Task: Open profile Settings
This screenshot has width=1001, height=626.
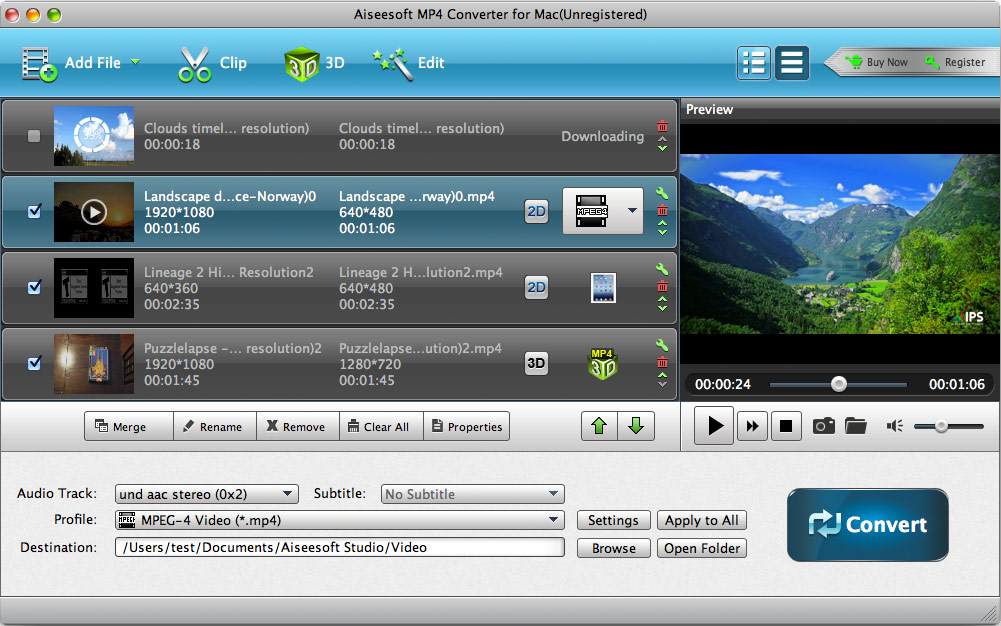Action: coord(613,520)
